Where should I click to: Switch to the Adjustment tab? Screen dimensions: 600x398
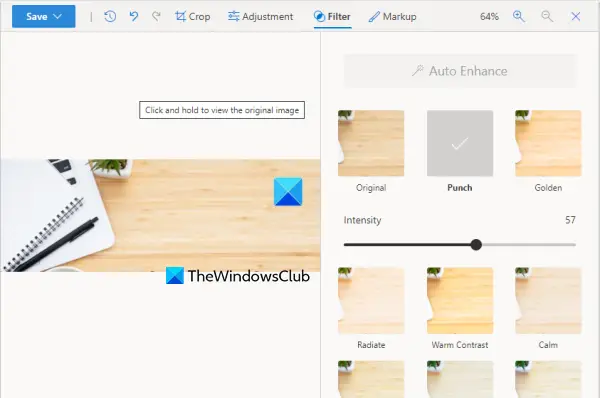(x=260, y=16)
